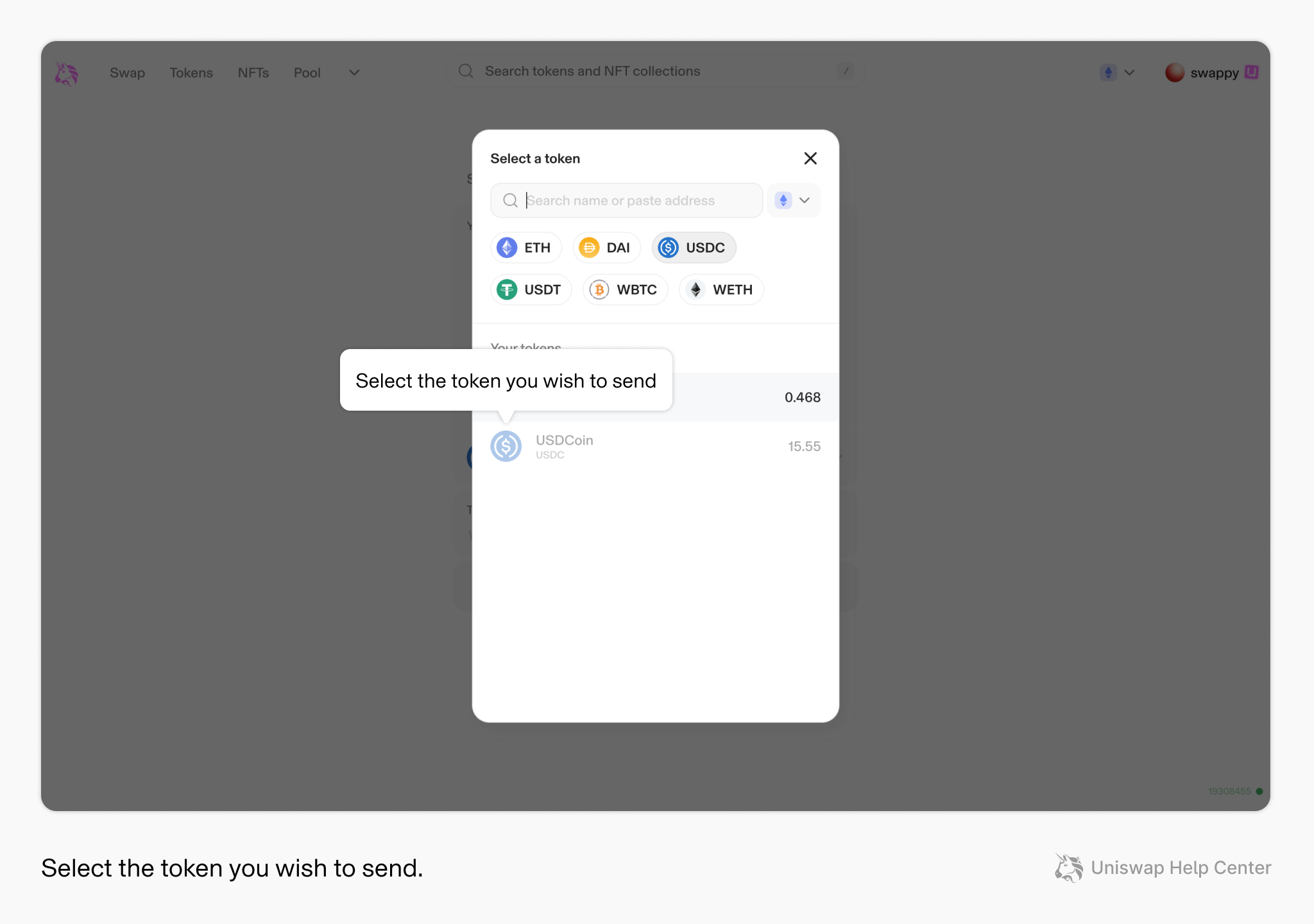Image resolution: width=1314 pixels, height=924 pixels.
Task: Open the Tokens page
Action: click(191, 73)
